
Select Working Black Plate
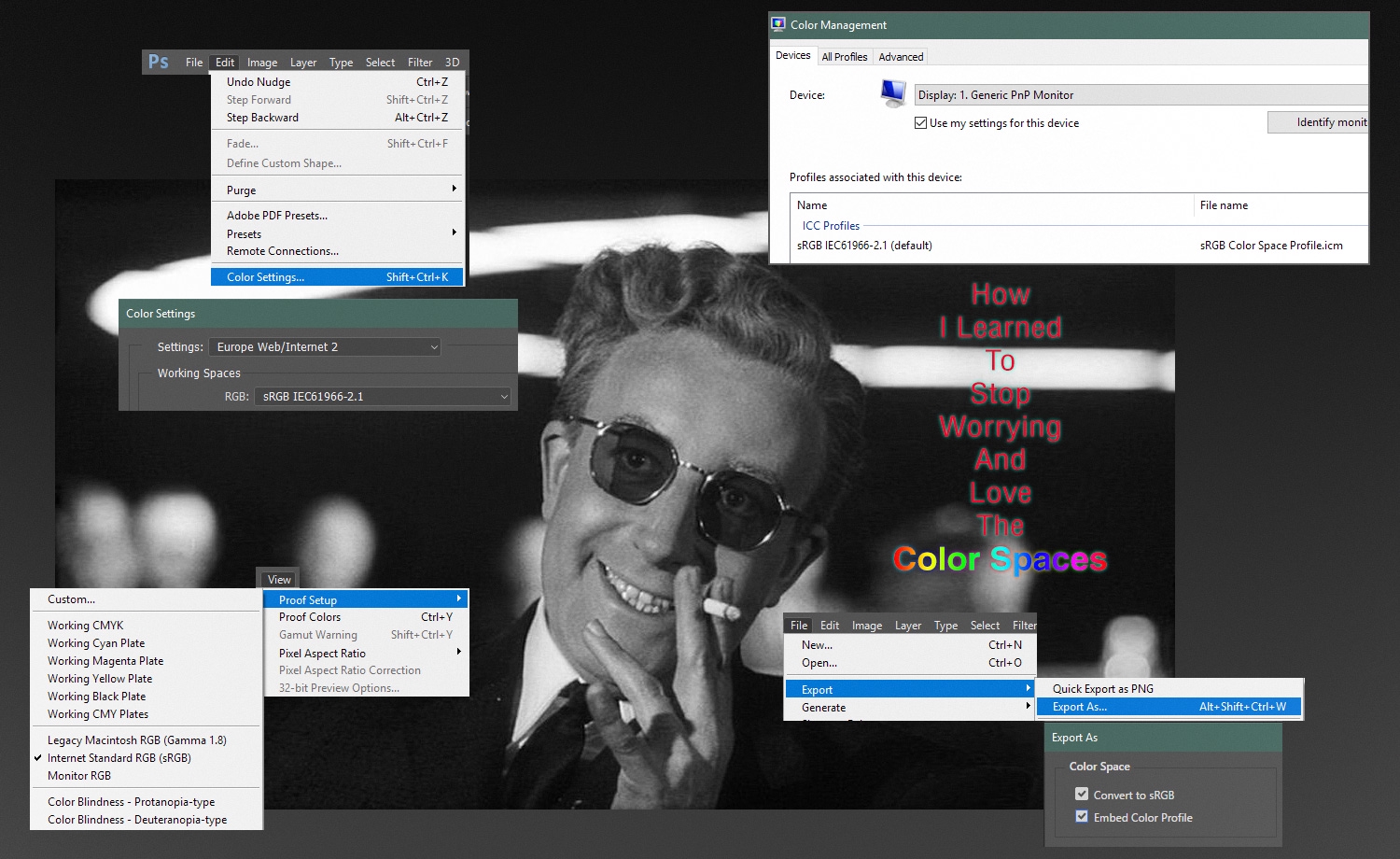[x=147, y=697]
